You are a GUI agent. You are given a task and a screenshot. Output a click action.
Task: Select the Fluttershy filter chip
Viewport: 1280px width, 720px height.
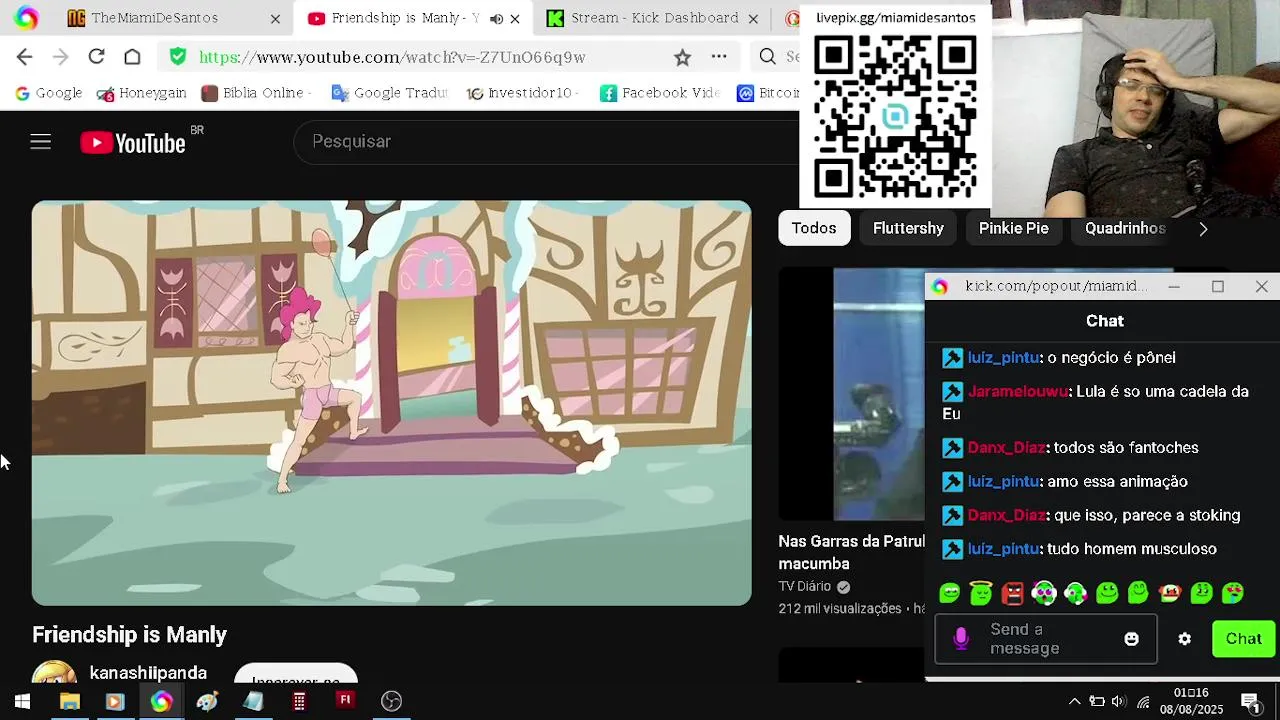pos(908,228)
